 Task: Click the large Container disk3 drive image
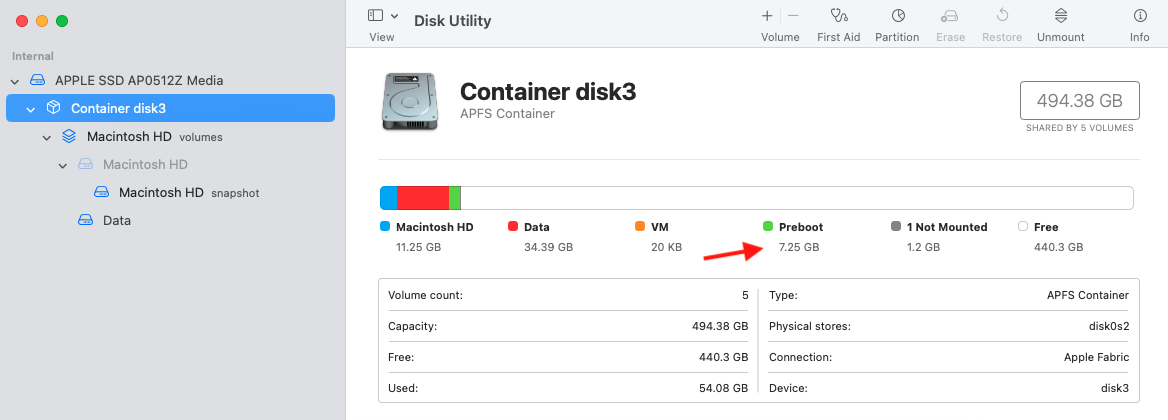coord(408,104)
